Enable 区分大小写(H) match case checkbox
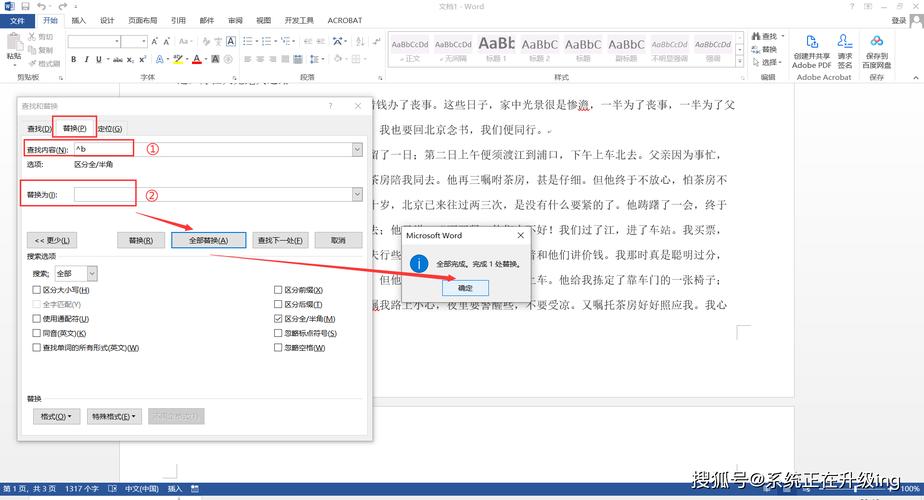924x500 pixels. pyautogui.click(x=37, y=290)
